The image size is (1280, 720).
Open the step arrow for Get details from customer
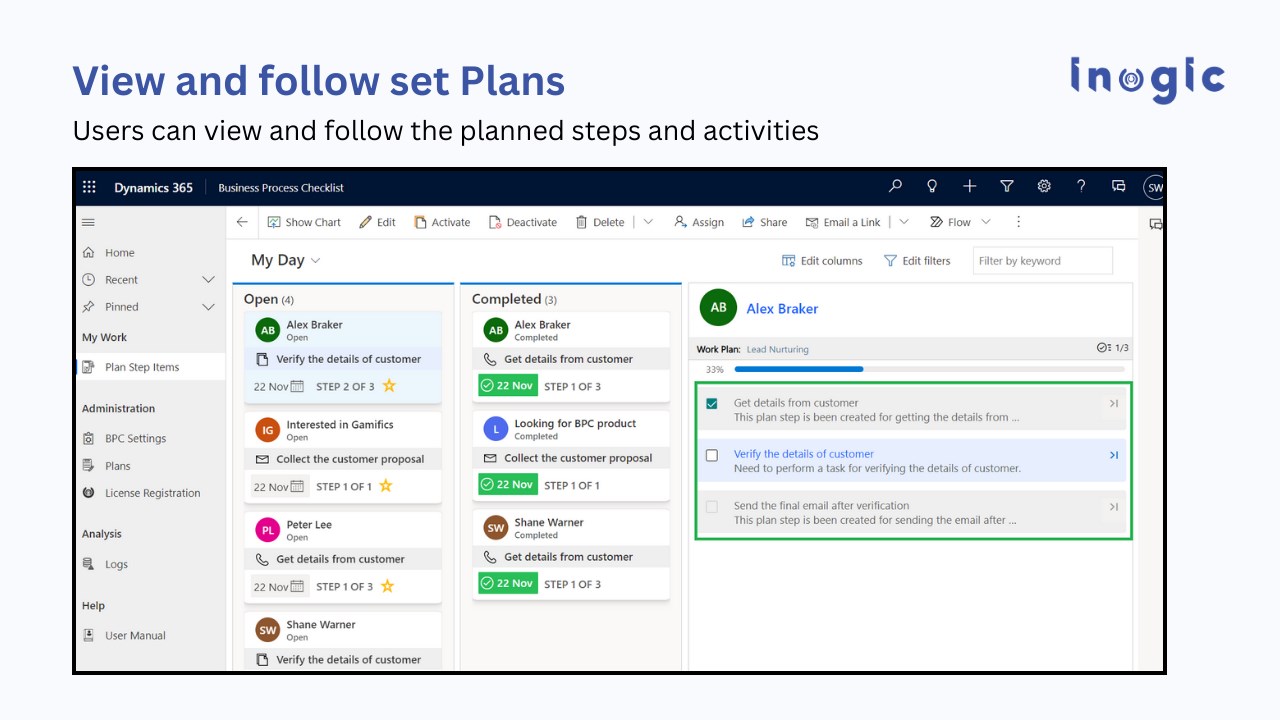click(1113, 404)
